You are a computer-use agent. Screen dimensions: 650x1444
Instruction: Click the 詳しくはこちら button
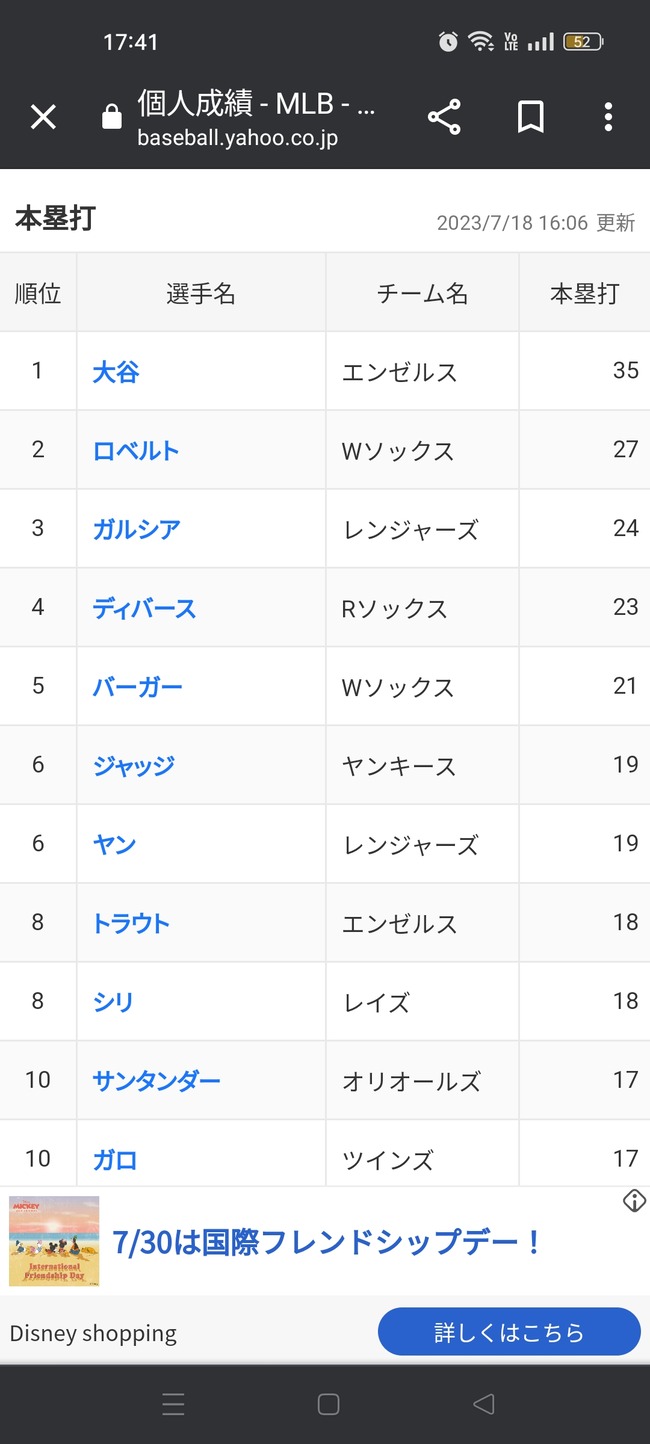click(x=509, y=1332)
